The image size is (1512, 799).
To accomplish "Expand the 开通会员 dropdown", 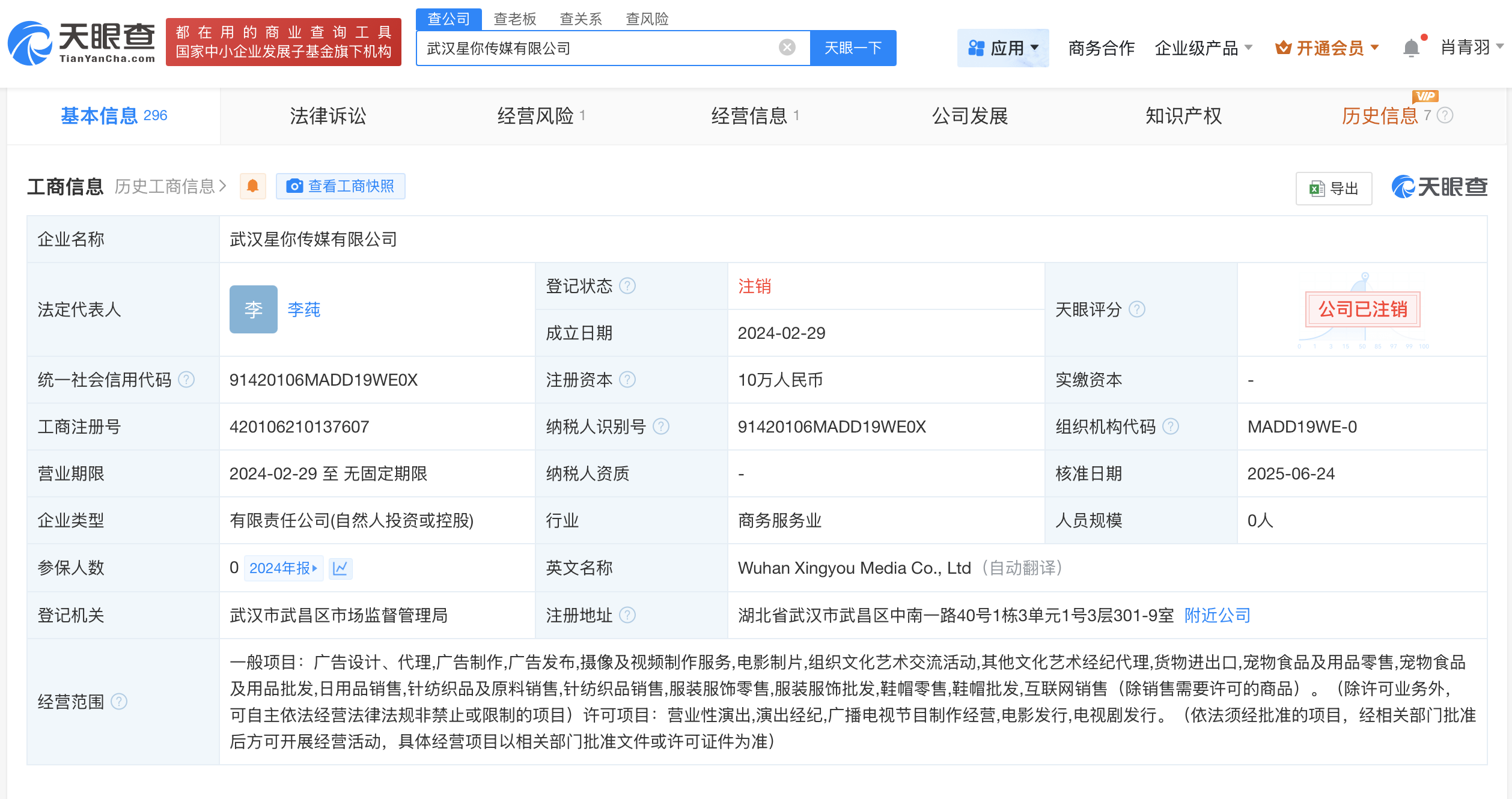I will (x=1327, y=47).
